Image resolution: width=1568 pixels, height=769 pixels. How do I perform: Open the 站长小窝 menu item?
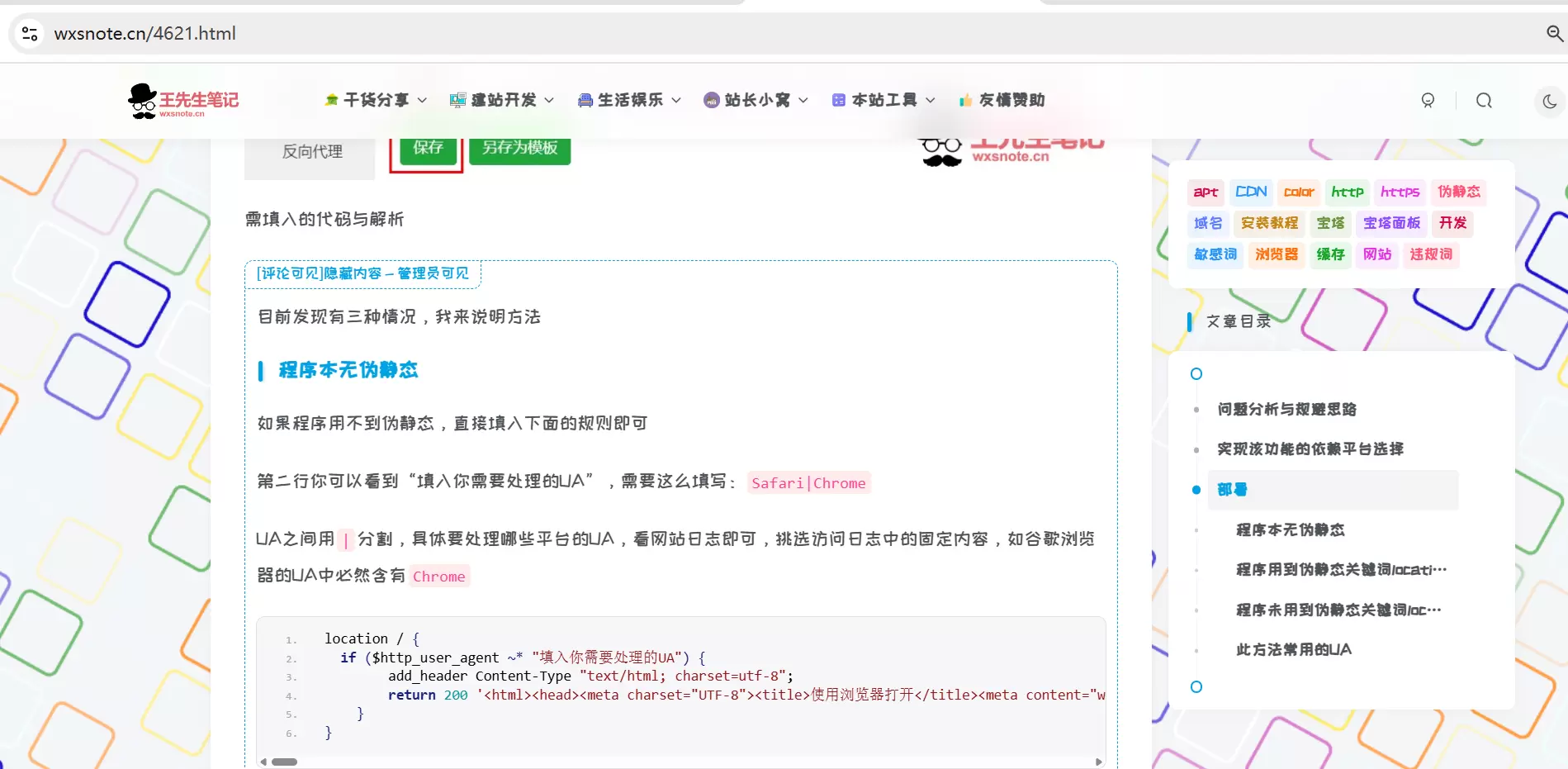[756, 100]
